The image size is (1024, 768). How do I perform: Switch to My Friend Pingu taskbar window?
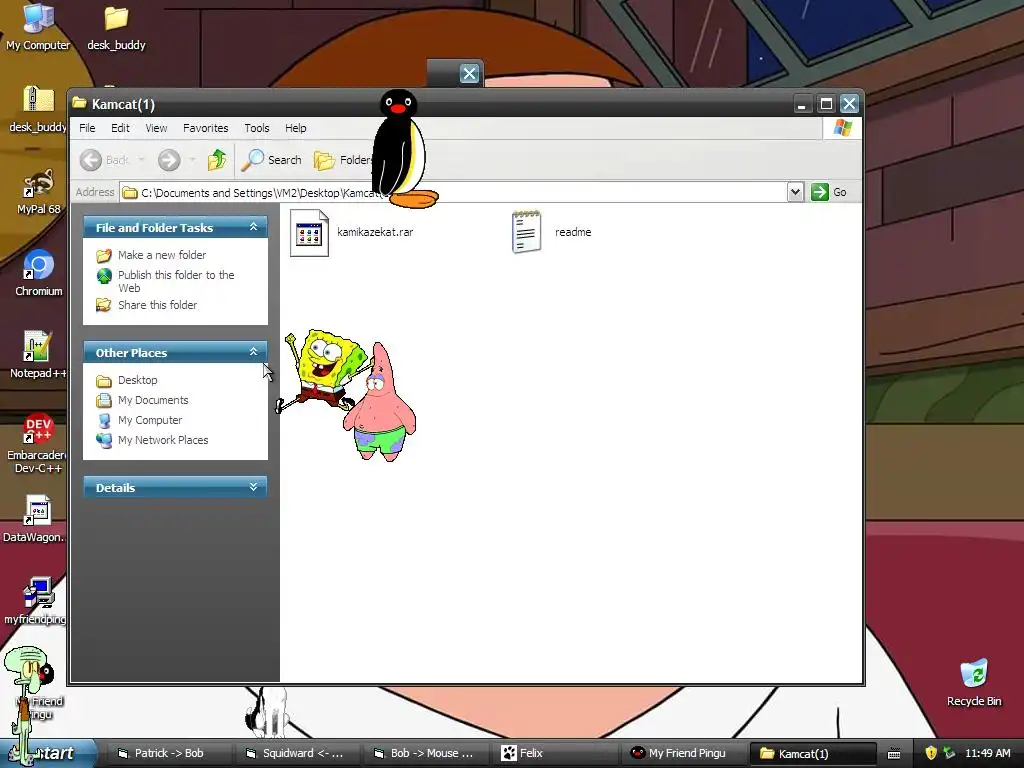pos(682,753)
